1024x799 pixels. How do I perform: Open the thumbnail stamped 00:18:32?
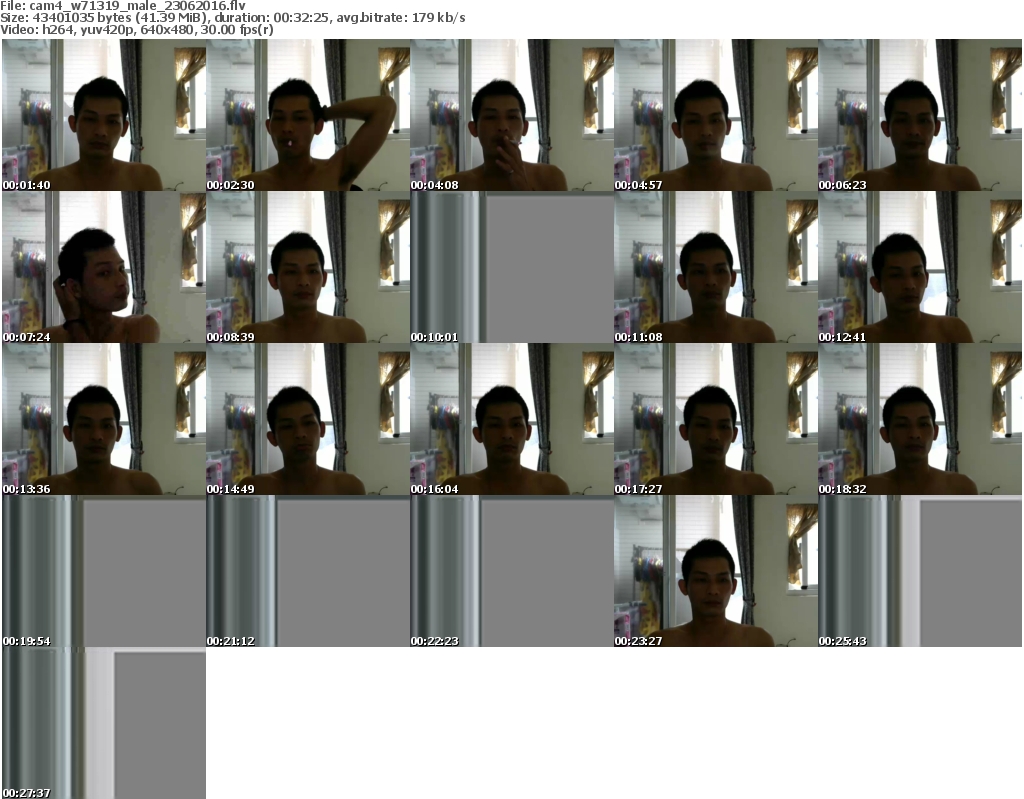pyautogui.click(x=920, y=419)
